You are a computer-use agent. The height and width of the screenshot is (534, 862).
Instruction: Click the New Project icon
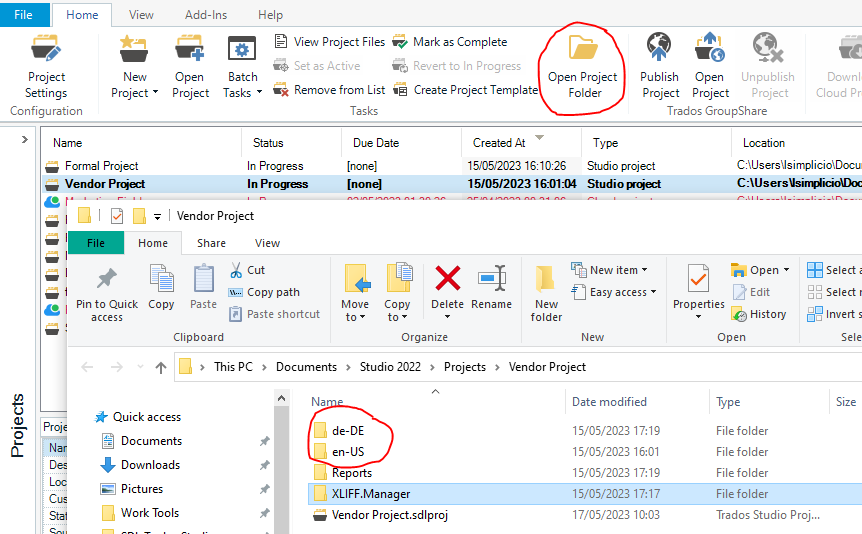click(x=134, y=49)
